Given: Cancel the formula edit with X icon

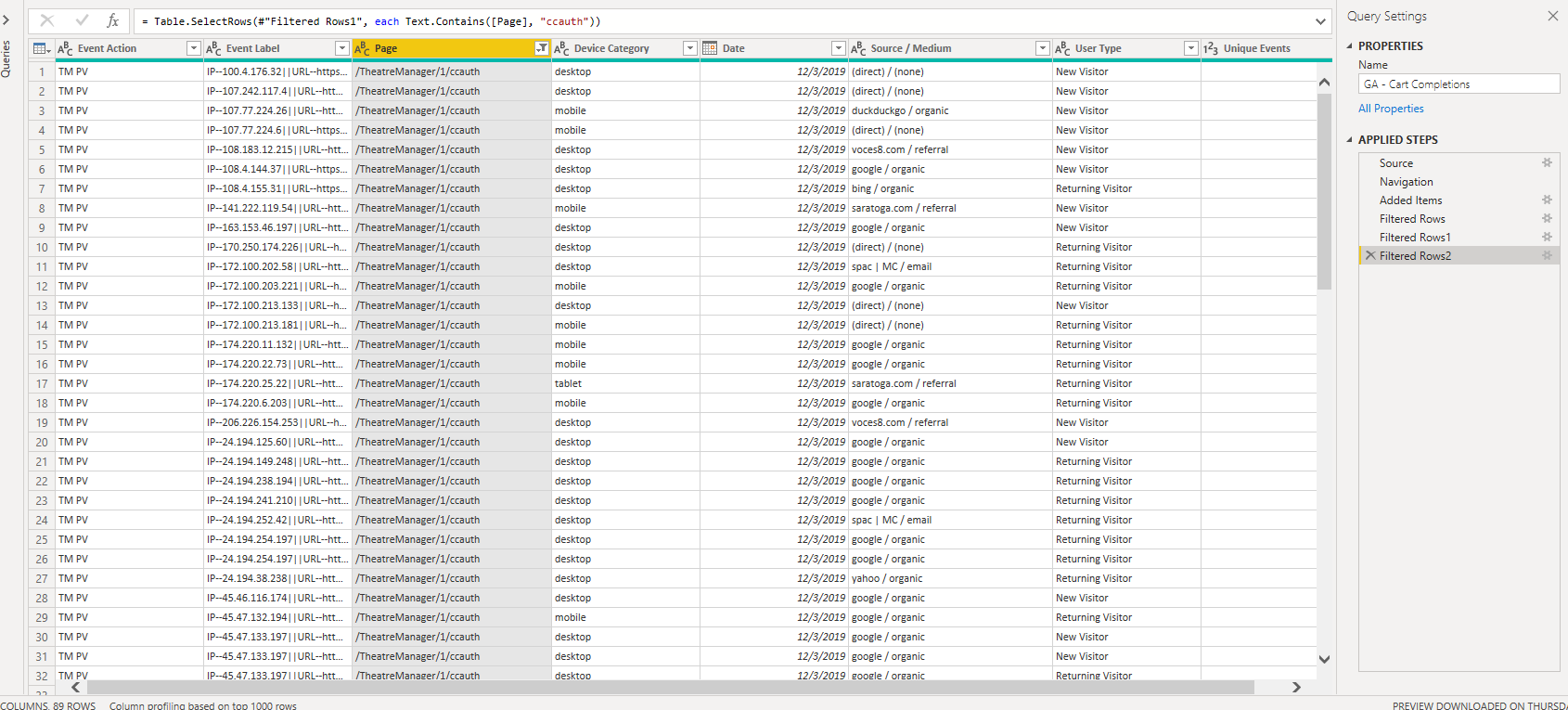Looking at the screenshot, I should [x=47, y=20].
